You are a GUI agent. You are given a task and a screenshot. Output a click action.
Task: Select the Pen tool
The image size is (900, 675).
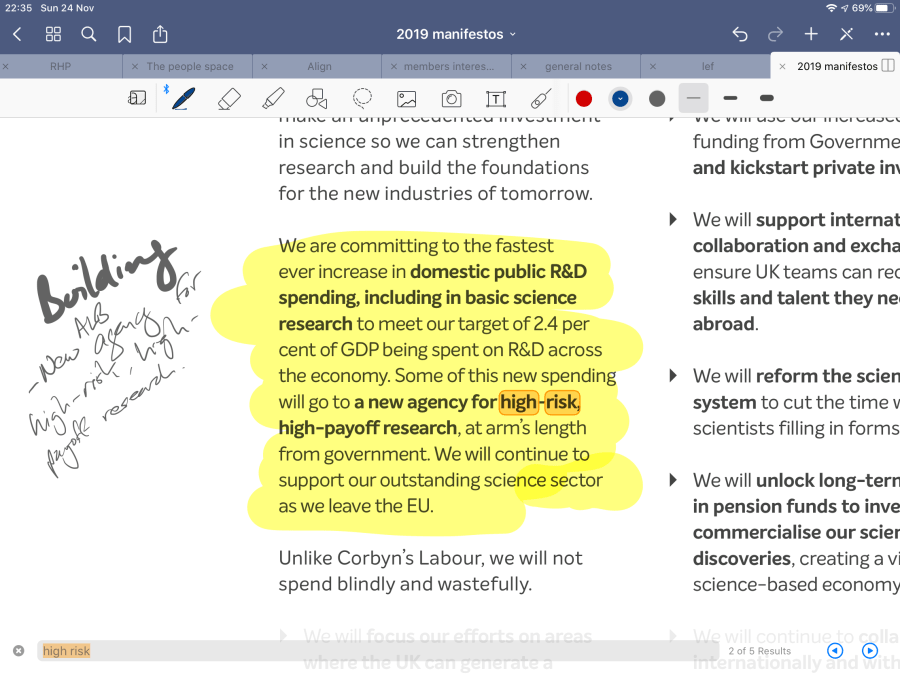183,99
